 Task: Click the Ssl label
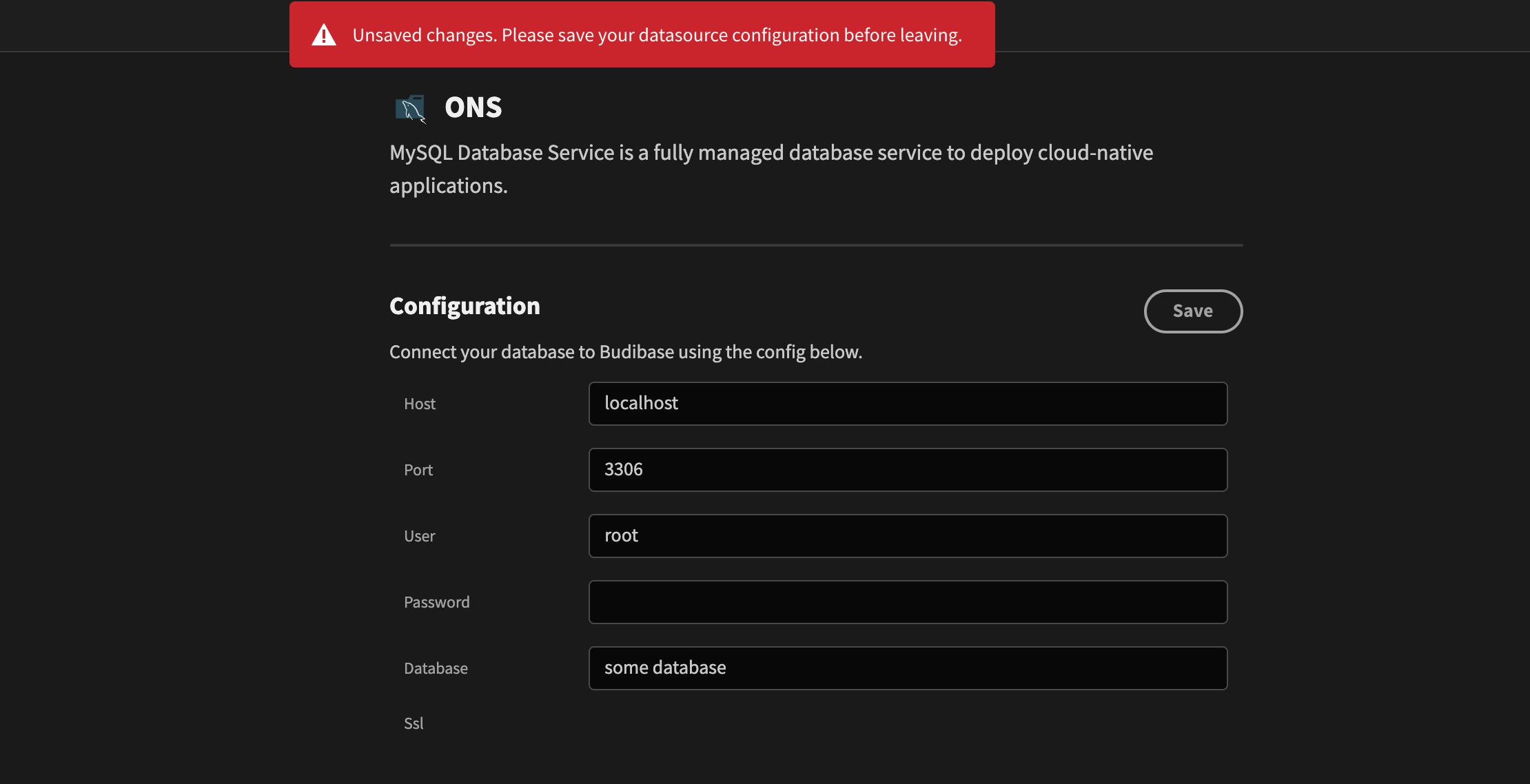pos(414,723)
